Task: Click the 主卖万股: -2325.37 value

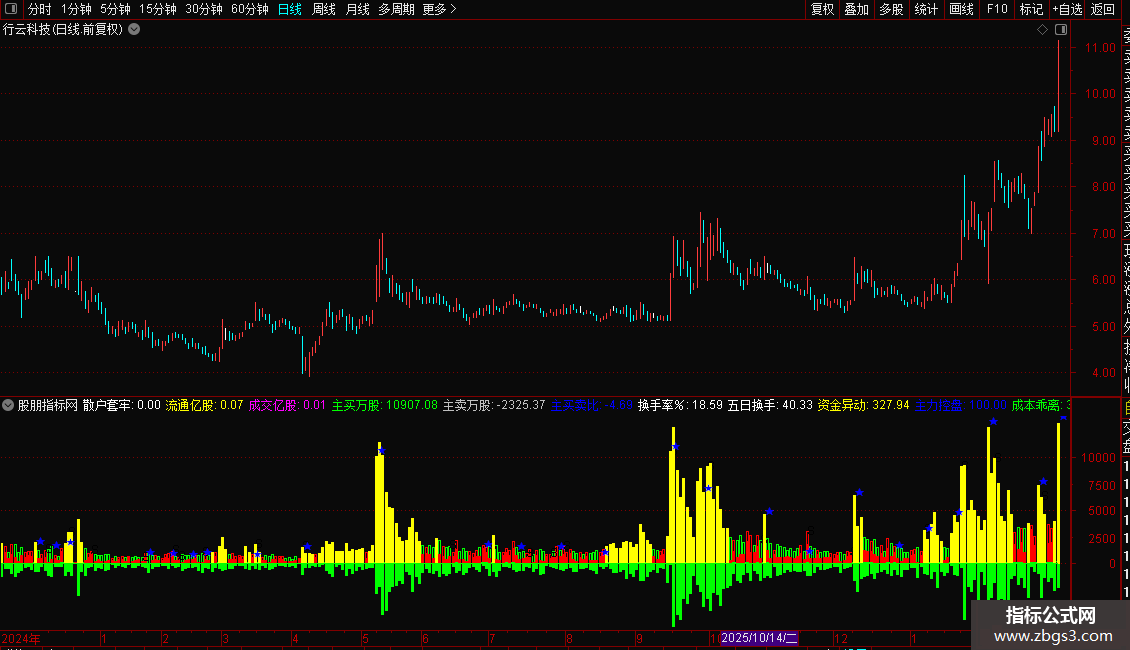Action: point(494,405)
